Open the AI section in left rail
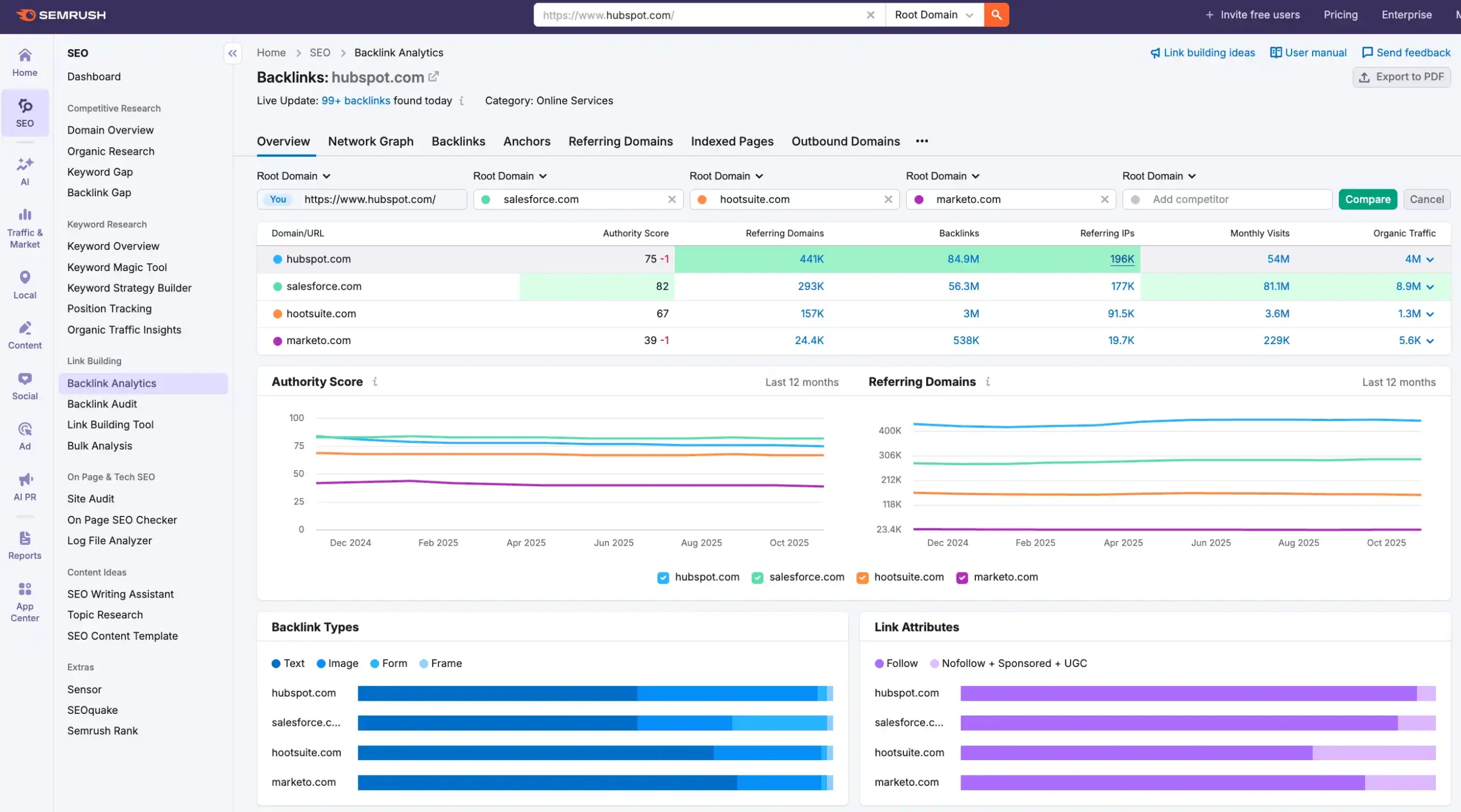 click(x=25, y=171)
